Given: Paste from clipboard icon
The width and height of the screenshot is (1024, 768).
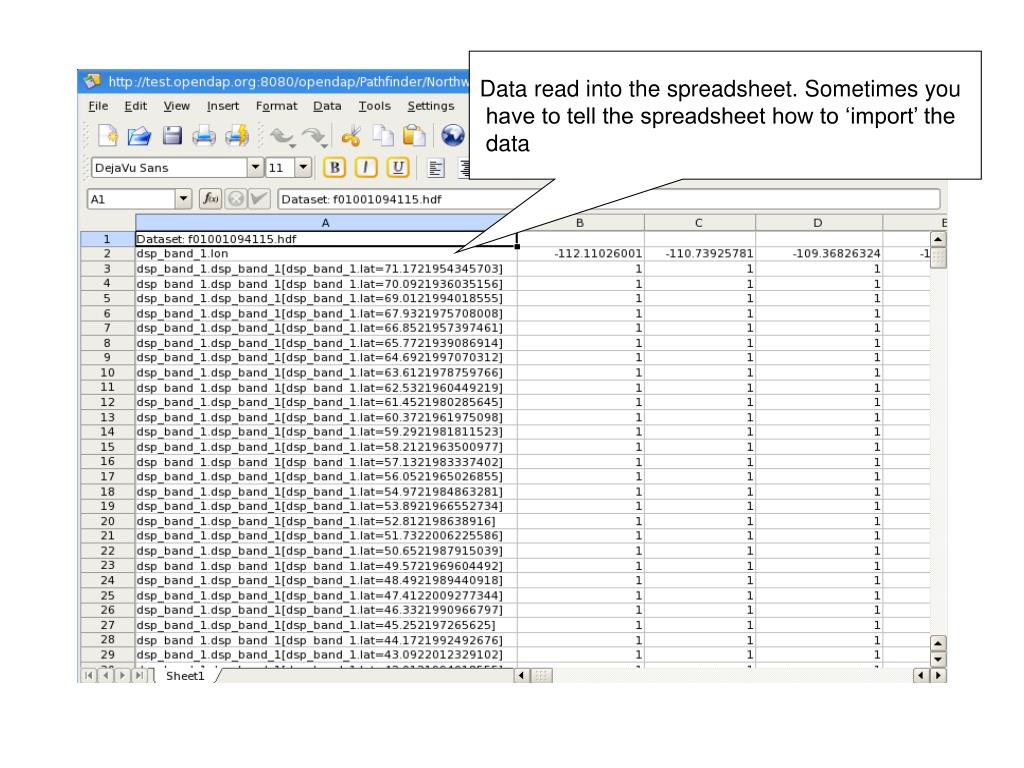Looking at the screenshot, I should (414, 136).
